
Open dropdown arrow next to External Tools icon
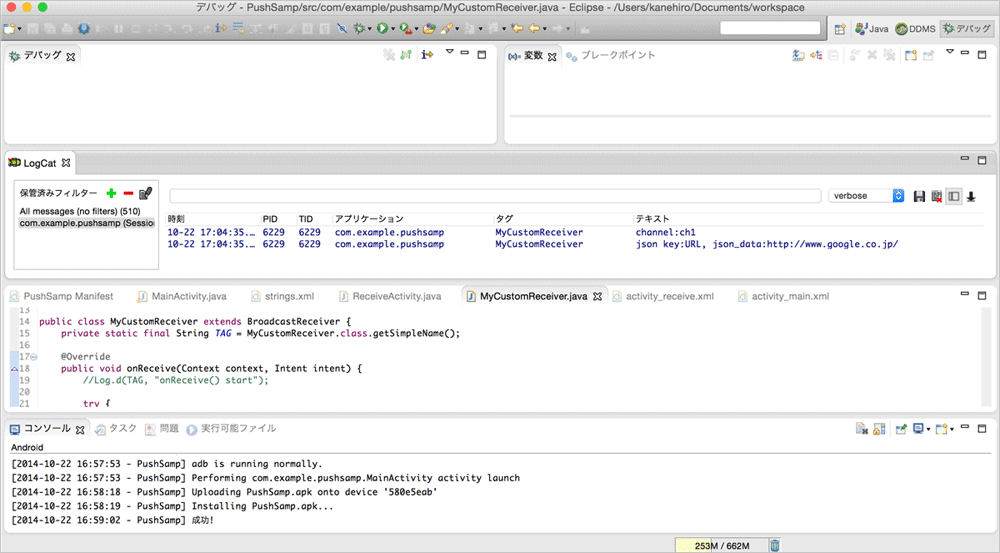(x=416, y=29)
